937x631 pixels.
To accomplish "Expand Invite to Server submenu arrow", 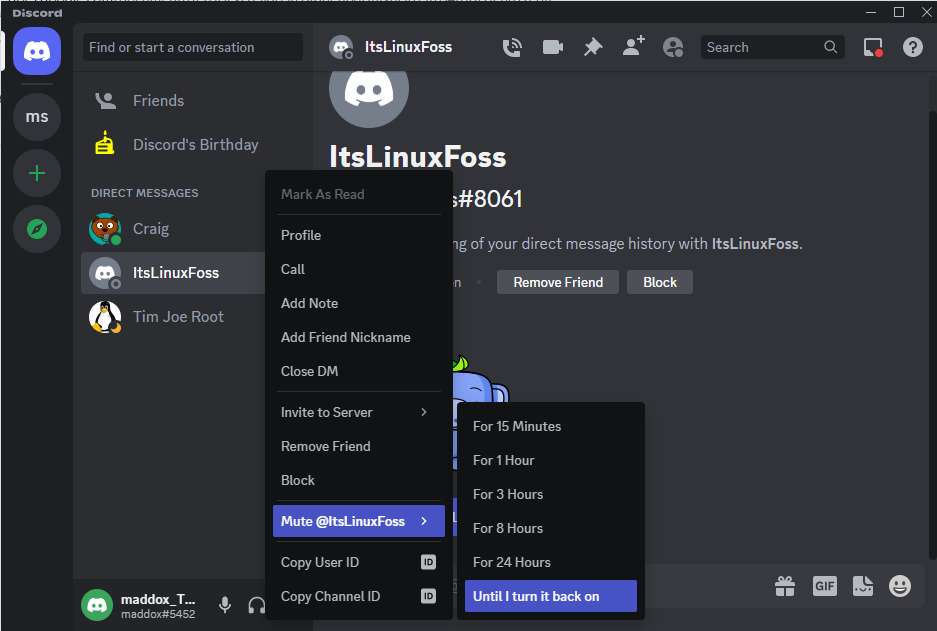I will (x=424, y=412).
